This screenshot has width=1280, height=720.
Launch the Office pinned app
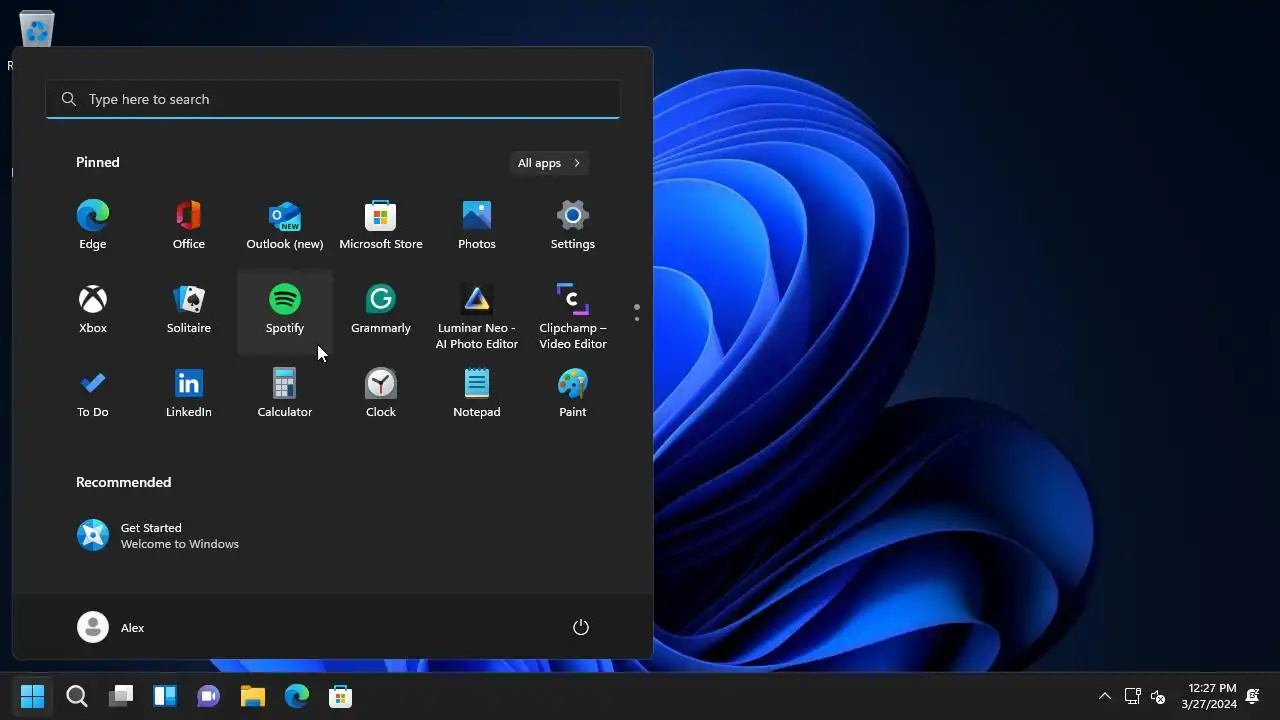tap(189, 225)
